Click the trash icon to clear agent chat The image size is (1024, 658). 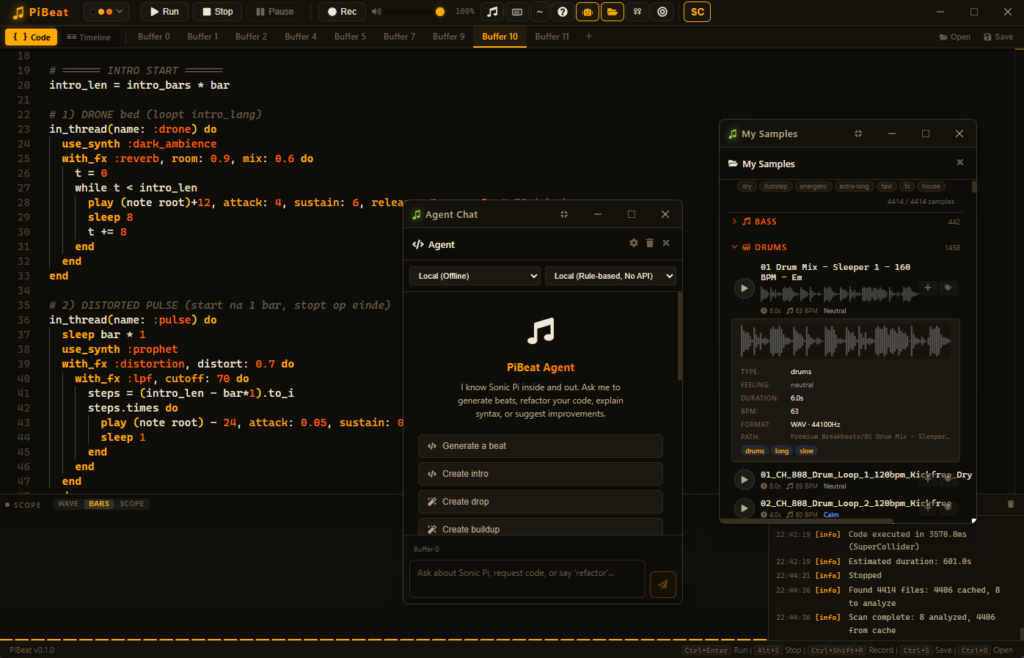[x=649, y=243]
